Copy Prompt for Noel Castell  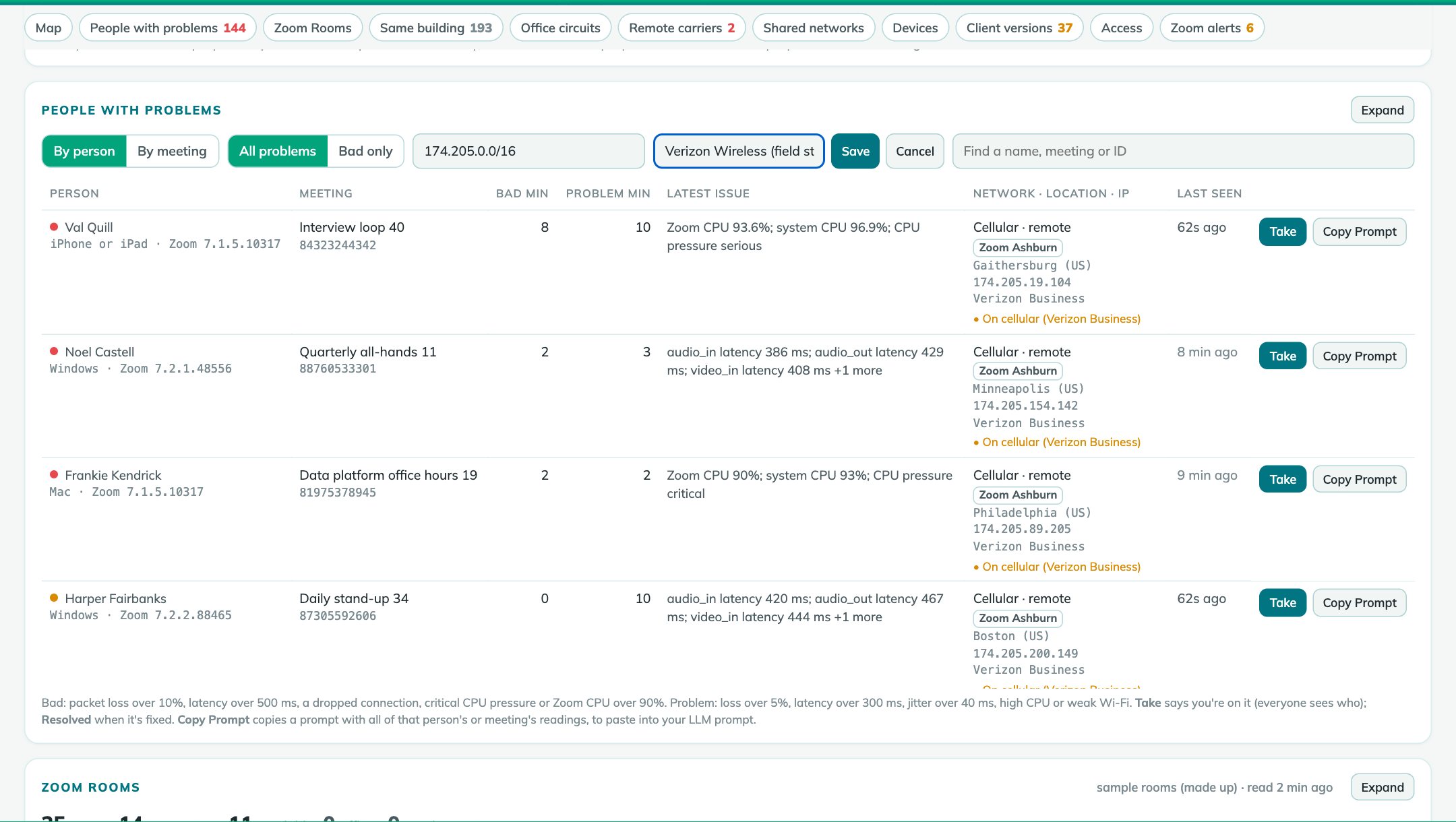pos(1359,356)
